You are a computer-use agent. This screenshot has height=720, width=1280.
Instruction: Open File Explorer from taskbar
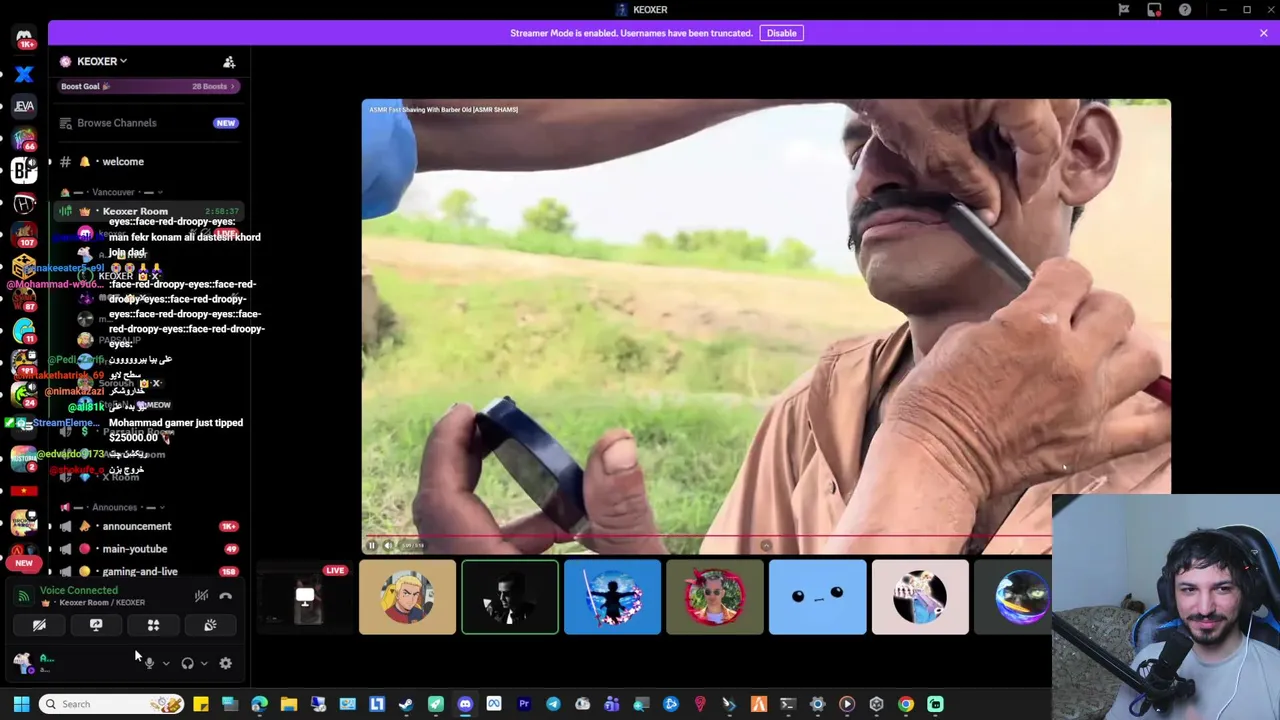click(288, 704)
